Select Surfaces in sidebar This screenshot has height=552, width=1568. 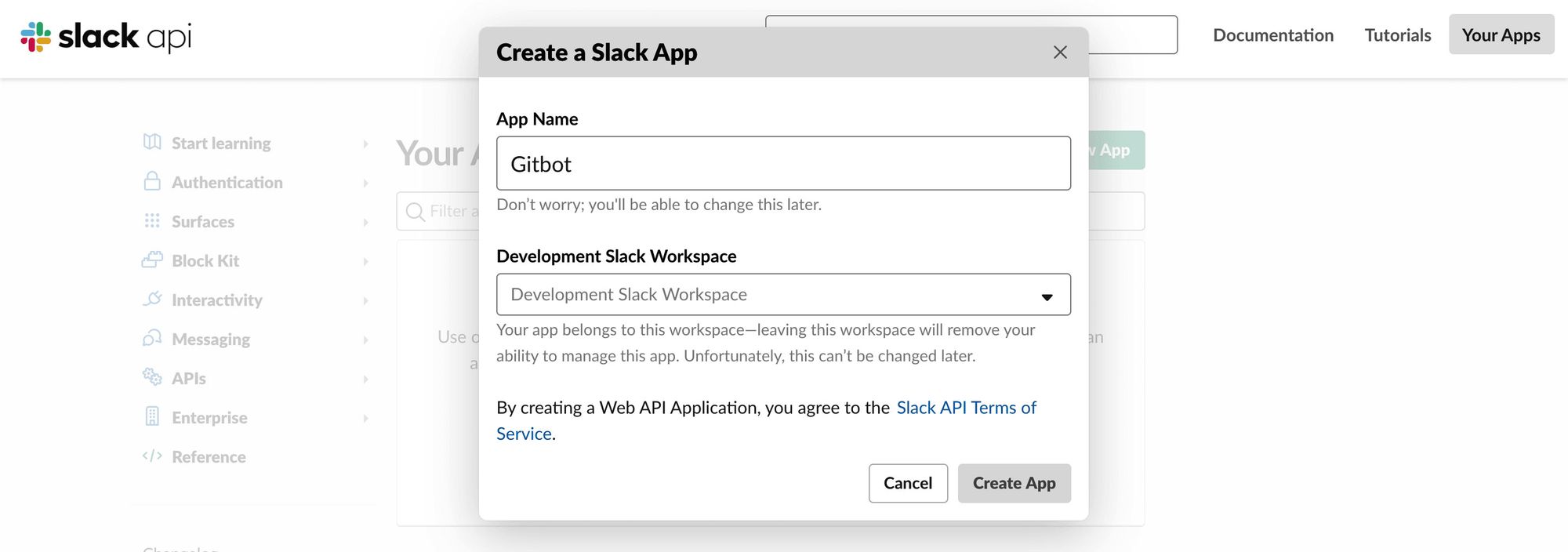(203, 222)
